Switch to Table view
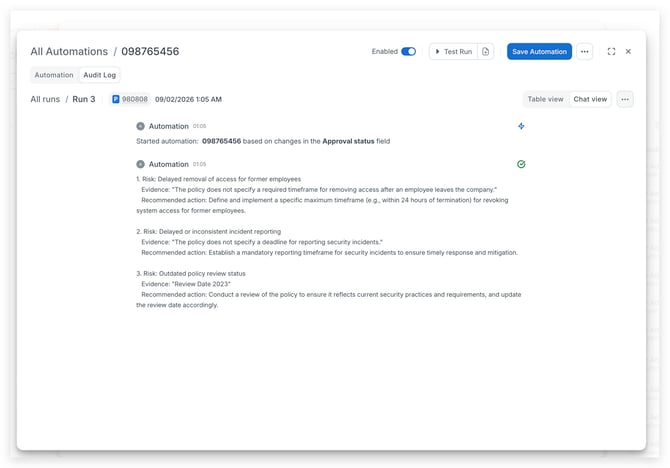The image size is (670, 468). 545,99
